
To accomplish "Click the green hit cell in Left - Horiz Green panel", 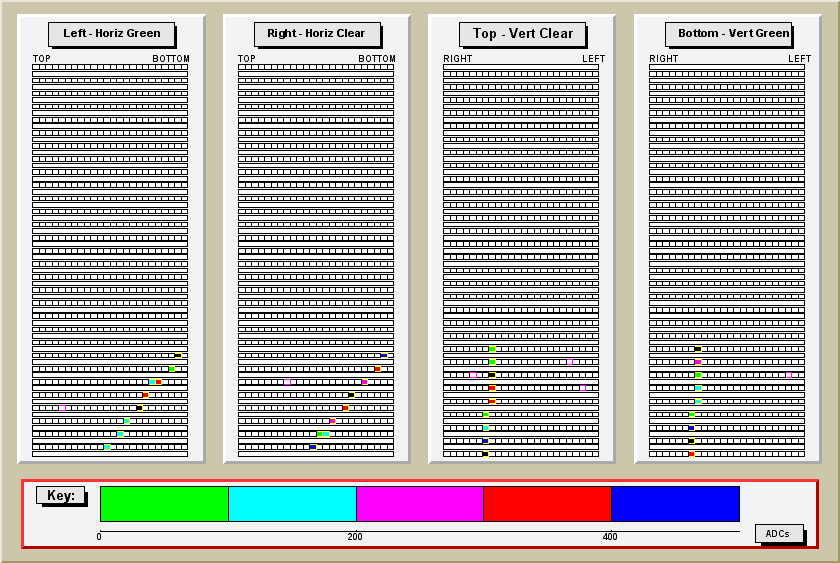I will (172, 369).
